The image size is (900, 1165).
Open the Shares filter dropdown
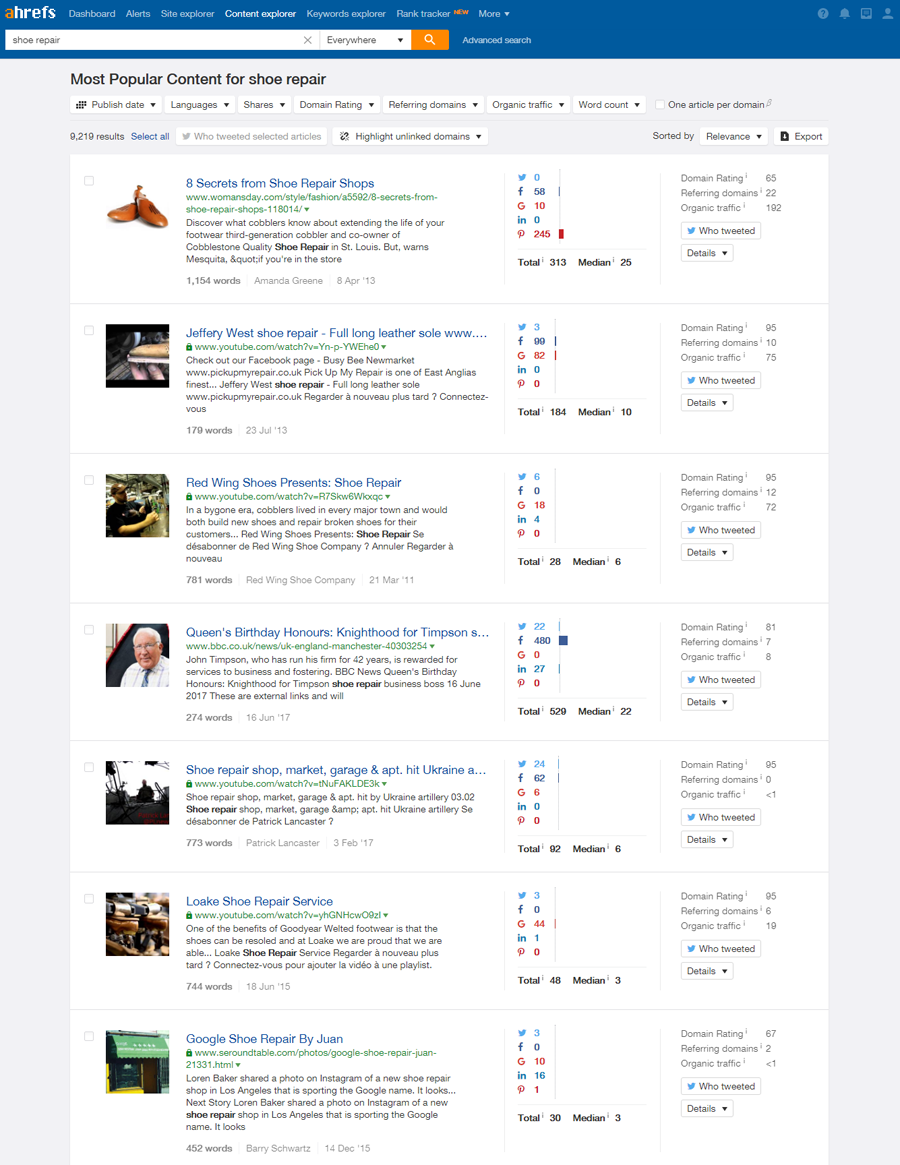264,105
